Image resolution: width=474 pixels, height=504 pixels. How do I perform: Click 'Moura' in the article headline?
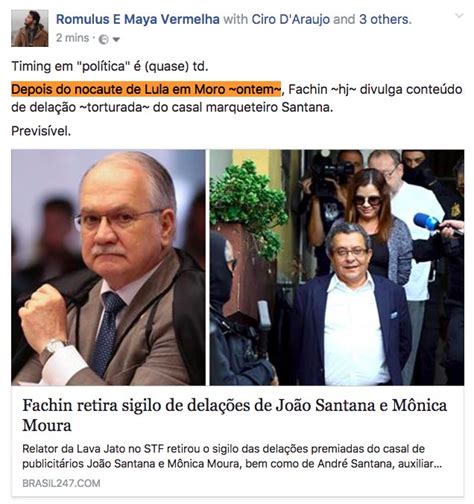47,425
